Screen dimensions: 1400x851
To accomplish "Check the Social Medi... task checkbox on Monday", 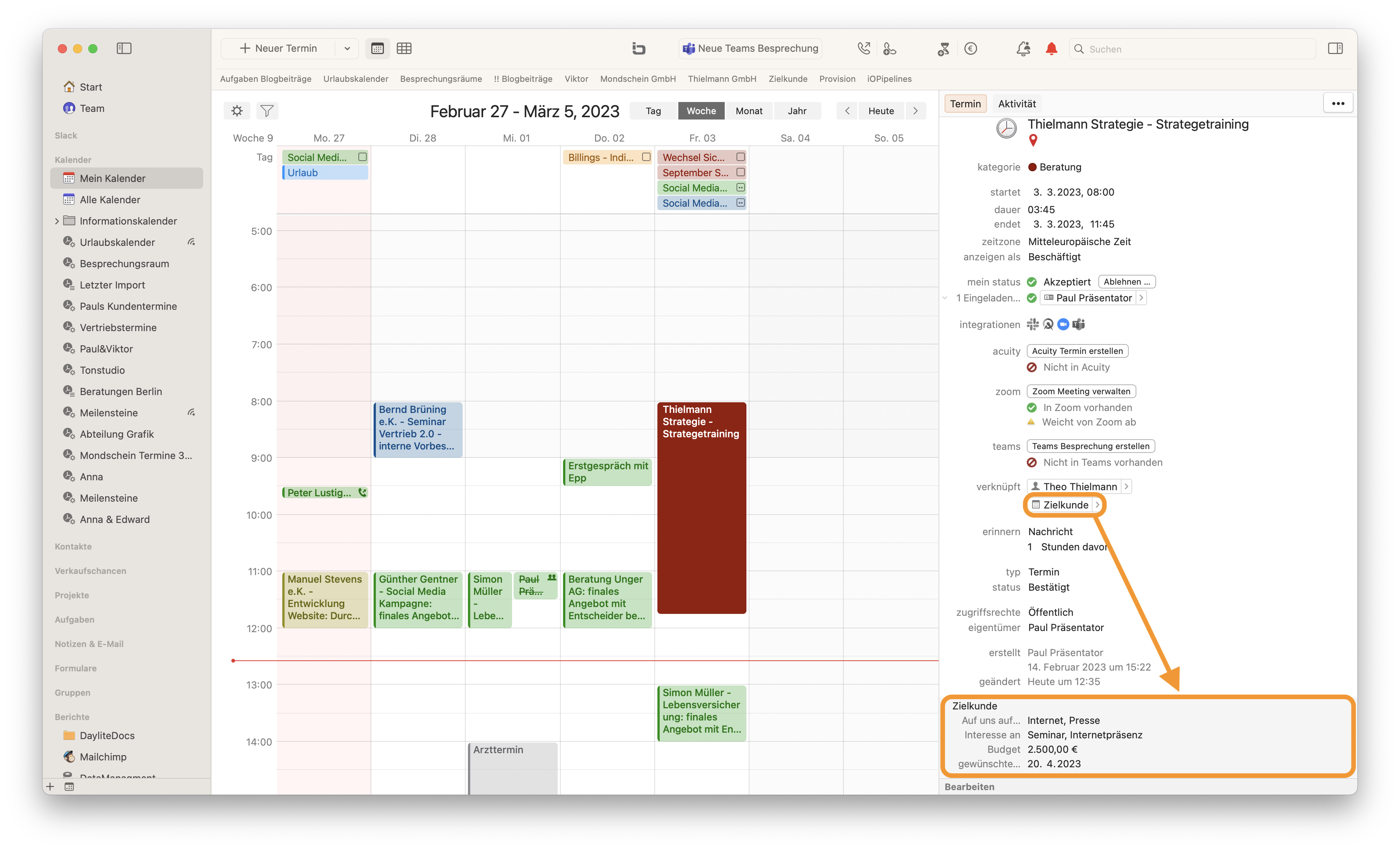I will tap(362, 157).
